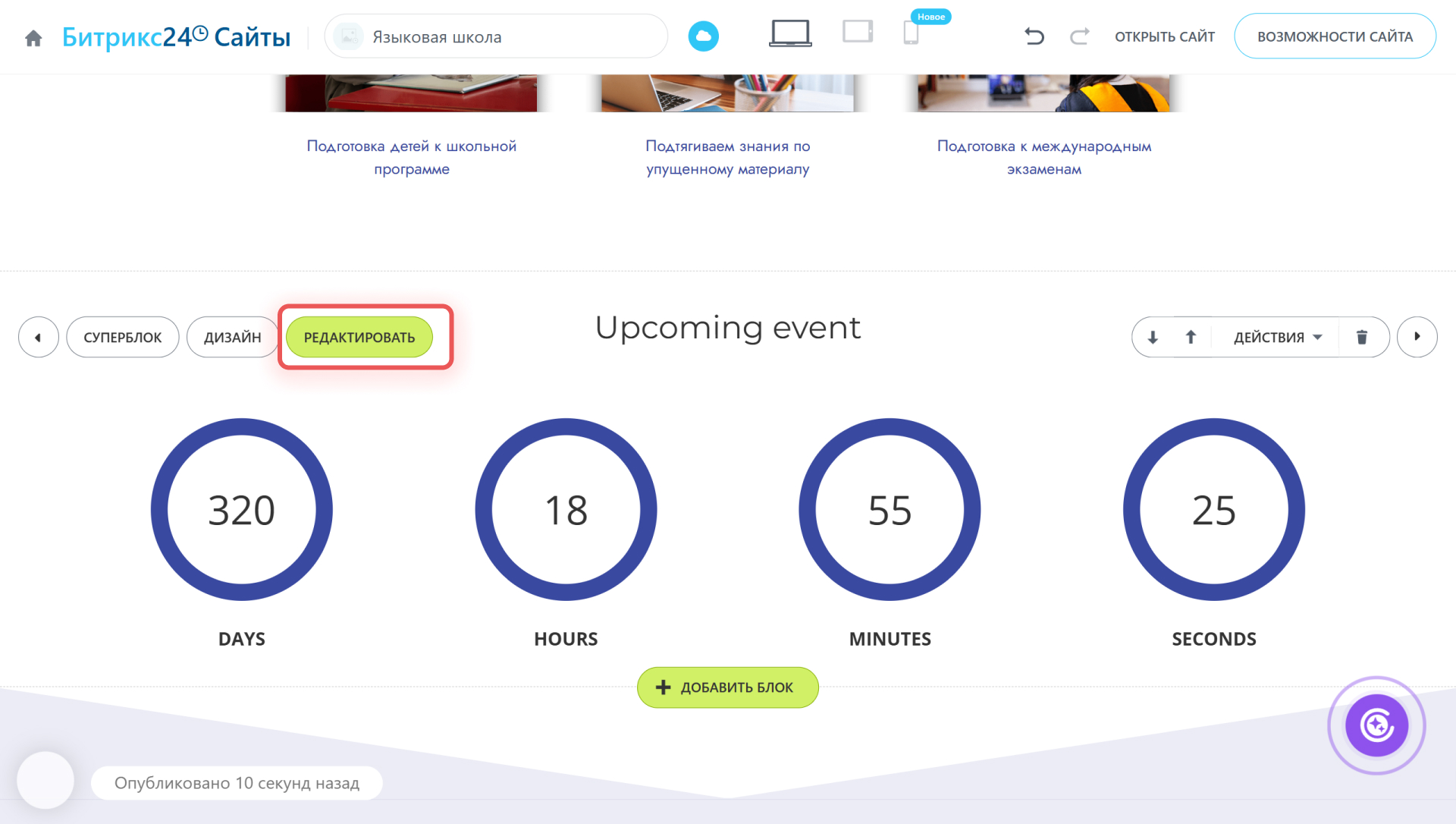Screen dimensions: 1456x824
Task: Click the home icon
Action: 33,38
